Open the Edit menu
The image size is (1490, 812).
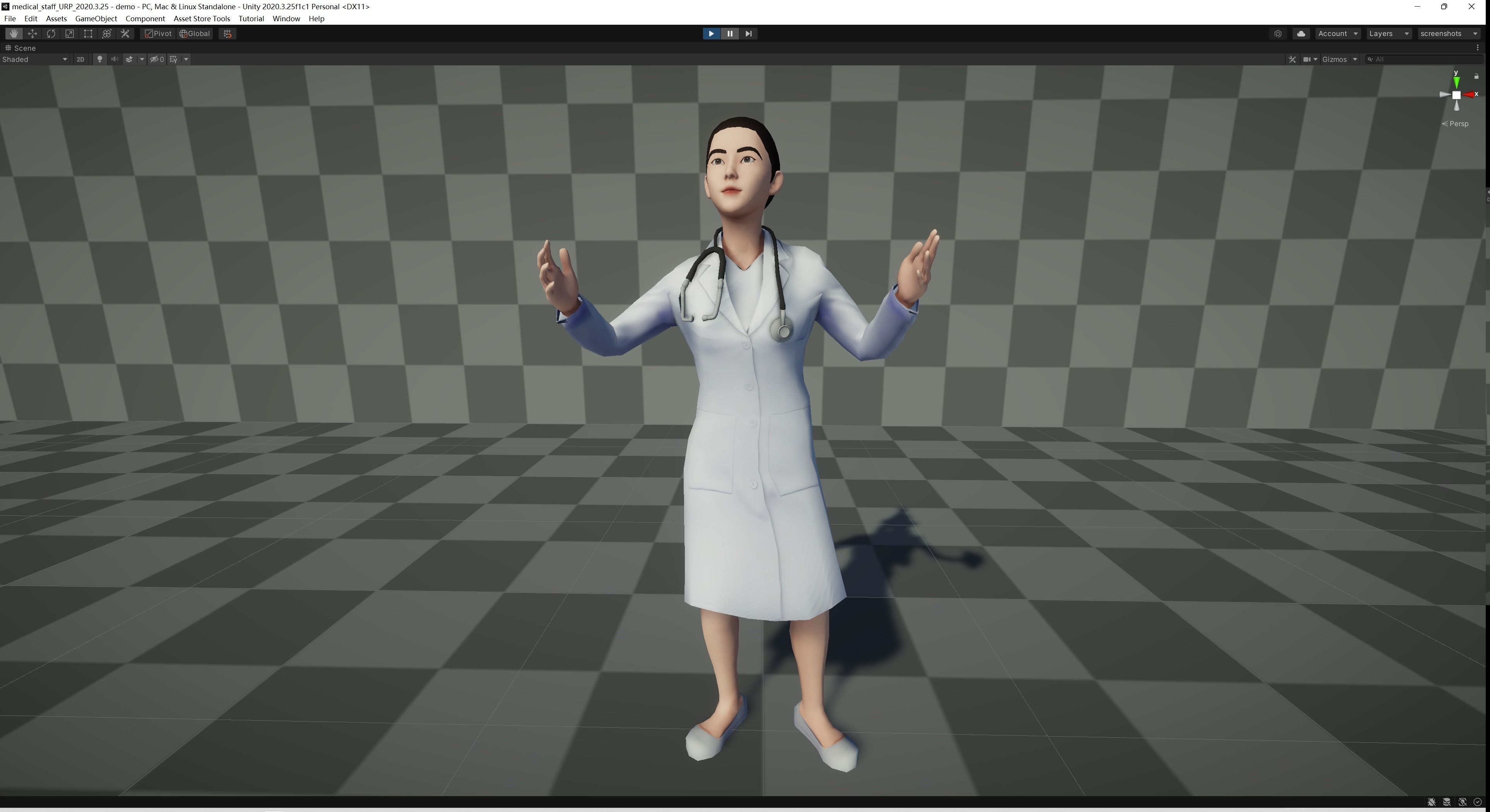point(31,19)
